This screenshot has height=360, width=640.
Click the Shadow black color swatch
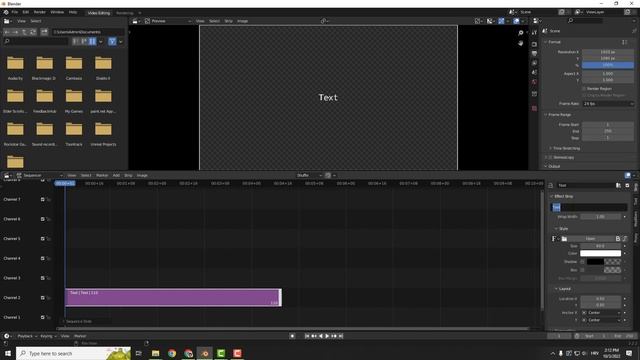click(x=595, y=262)
